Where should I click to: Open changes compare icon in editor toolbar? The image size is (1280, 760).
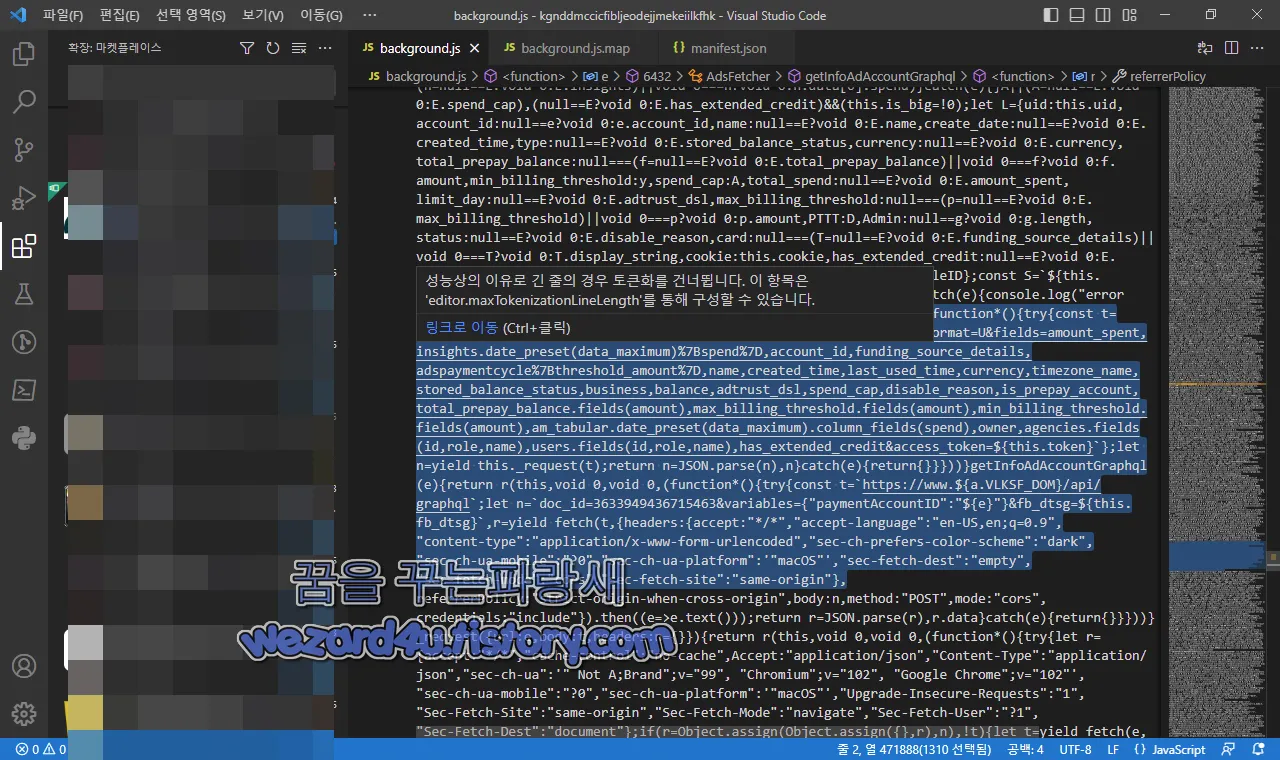click(1205, 48)
